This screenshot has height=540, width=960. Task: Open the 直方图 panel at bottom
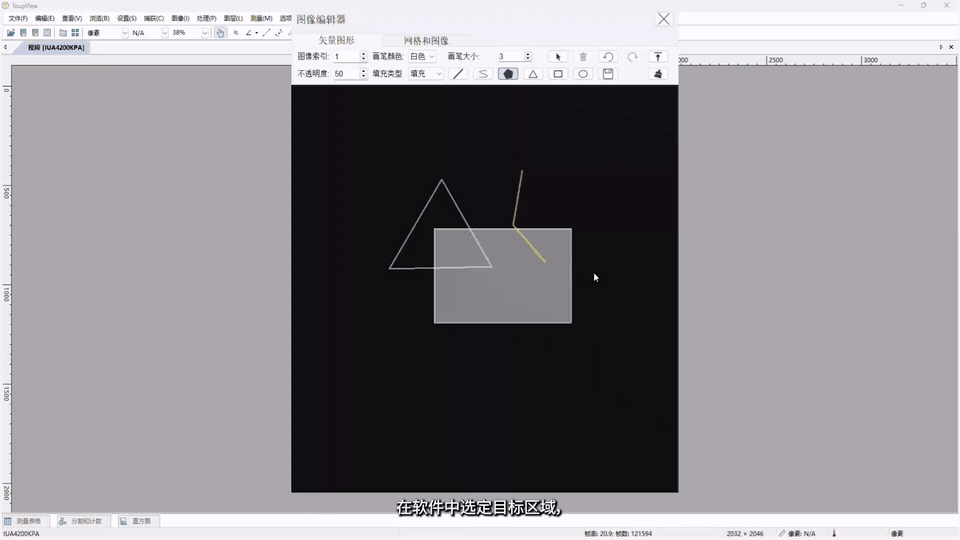pyautogui.click(x=135, y=521)
